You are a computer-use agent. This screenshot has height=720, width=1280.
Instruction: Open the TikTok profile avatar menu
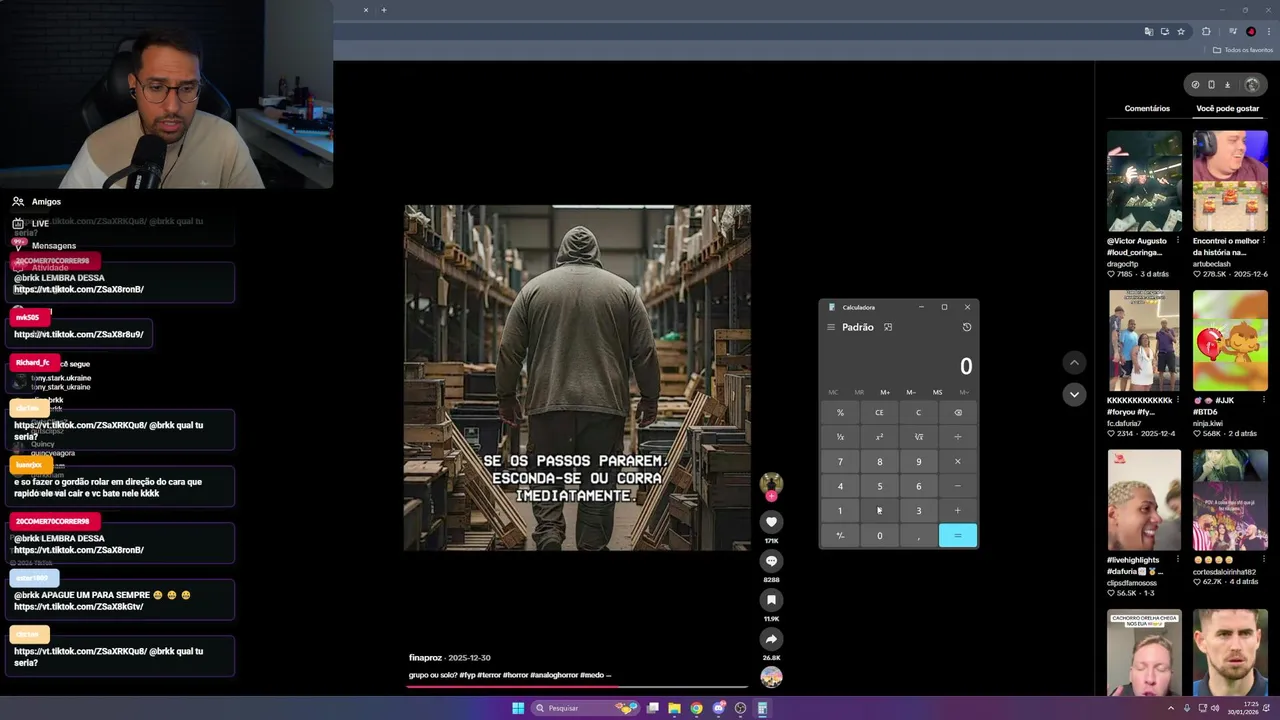[x=1252, y=85]
